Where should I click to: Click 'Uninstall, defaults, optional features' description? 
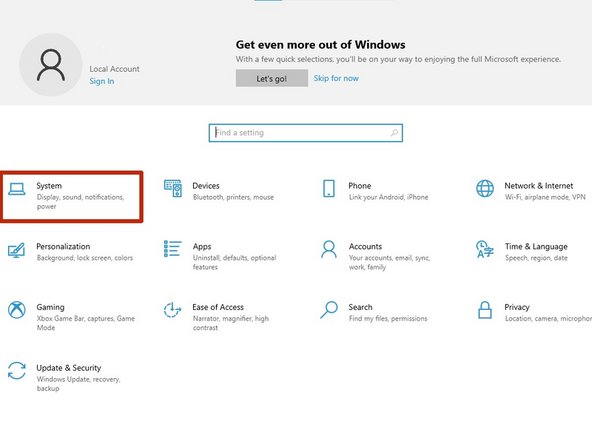(x=234, y=262)
